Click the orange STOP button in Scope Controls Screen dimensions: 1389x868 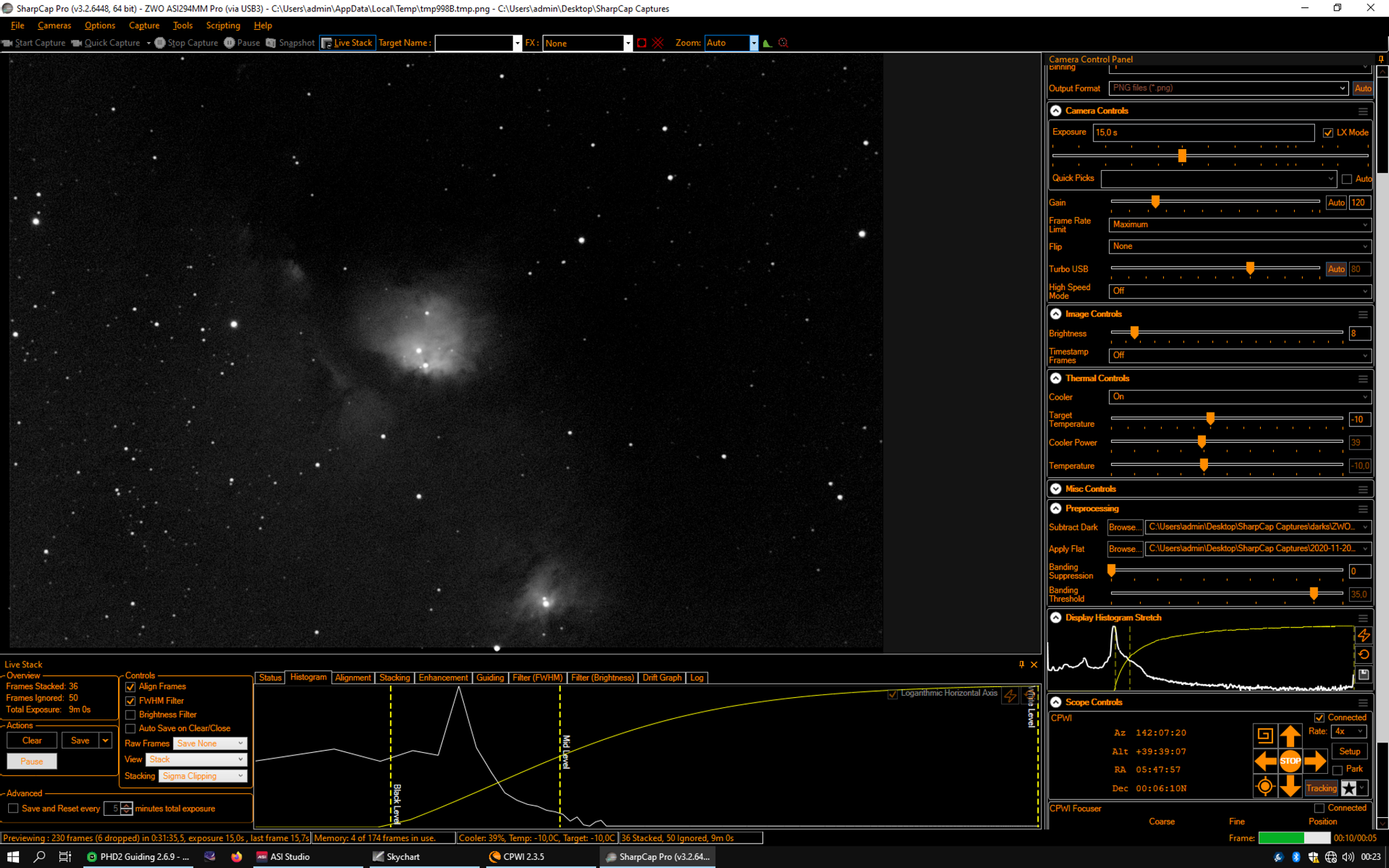(1290, 761)
